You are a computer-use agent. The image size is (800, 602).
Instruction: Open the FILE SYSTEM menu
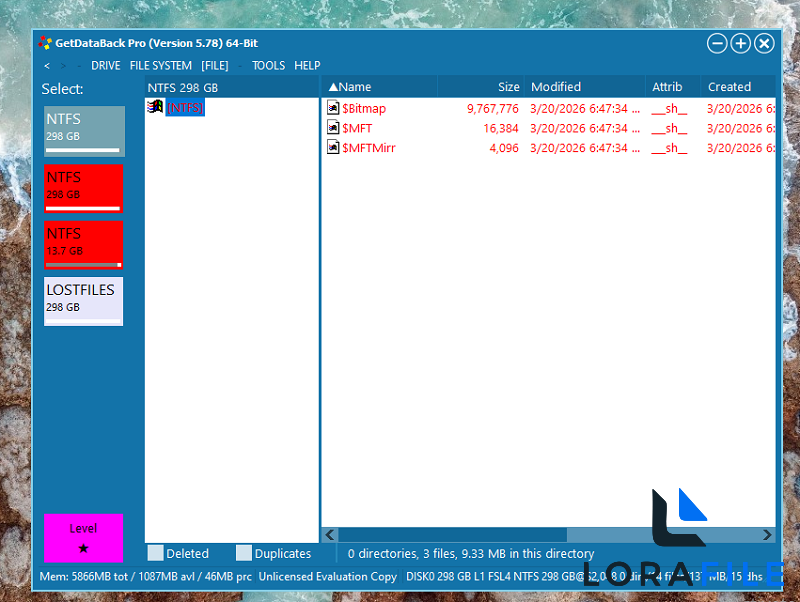(x=162, y=65)
